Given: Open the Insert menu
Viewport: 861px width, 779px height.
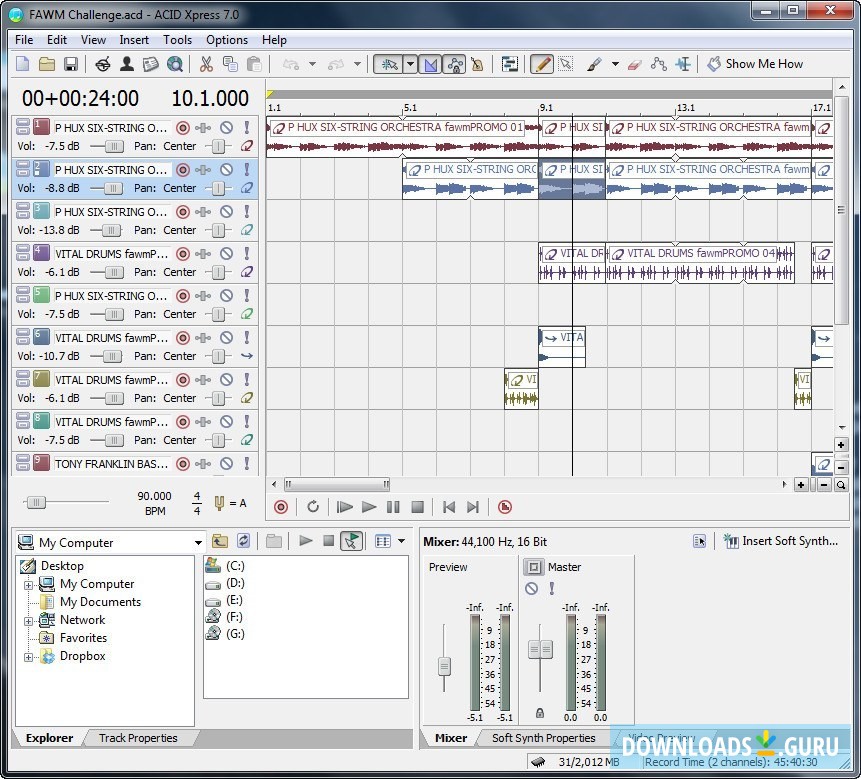Looking at the screenshot, I should coord(134,40).
